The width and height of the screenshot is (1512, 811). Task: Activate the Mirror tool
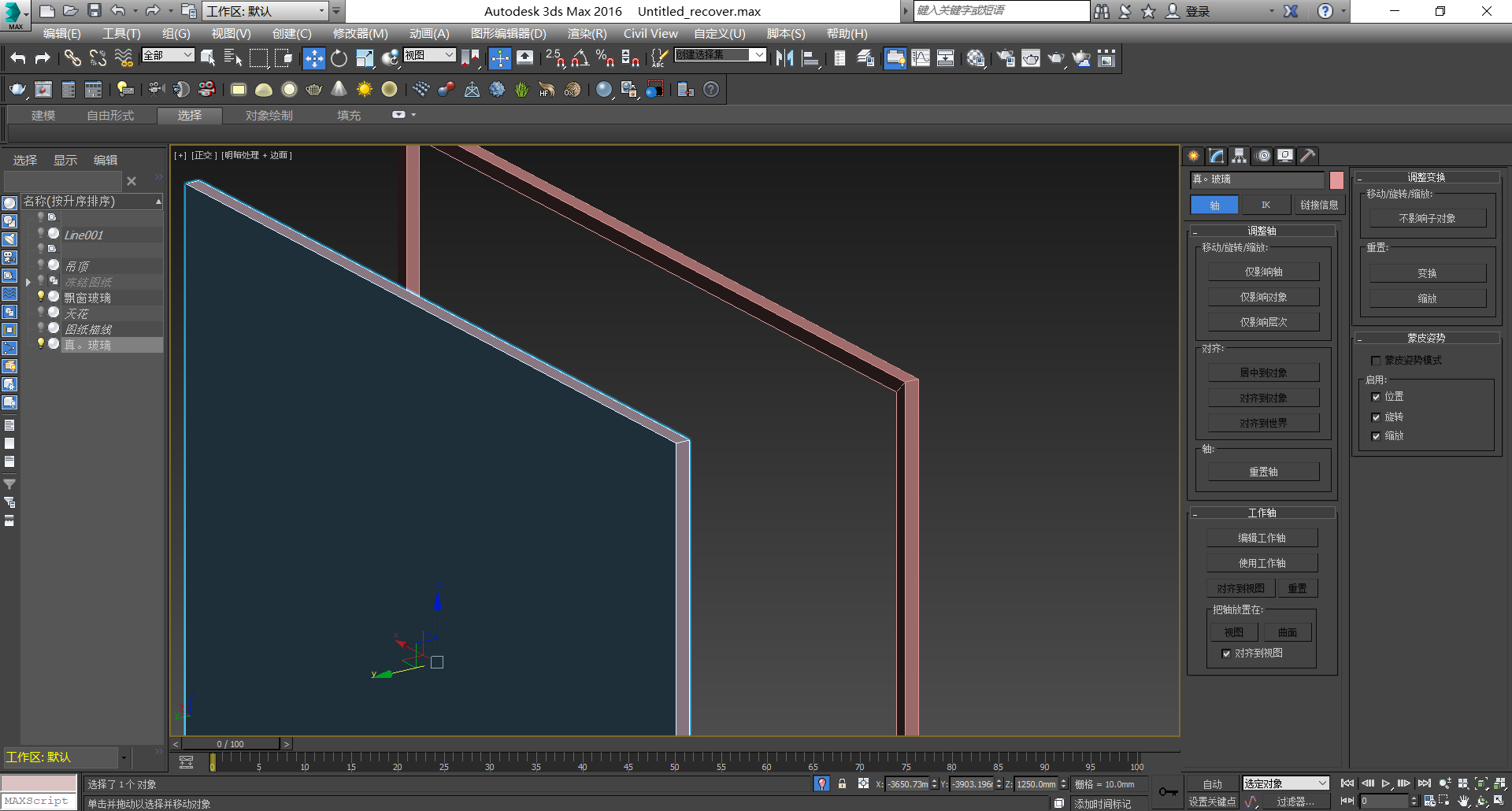tap(784, 57)
